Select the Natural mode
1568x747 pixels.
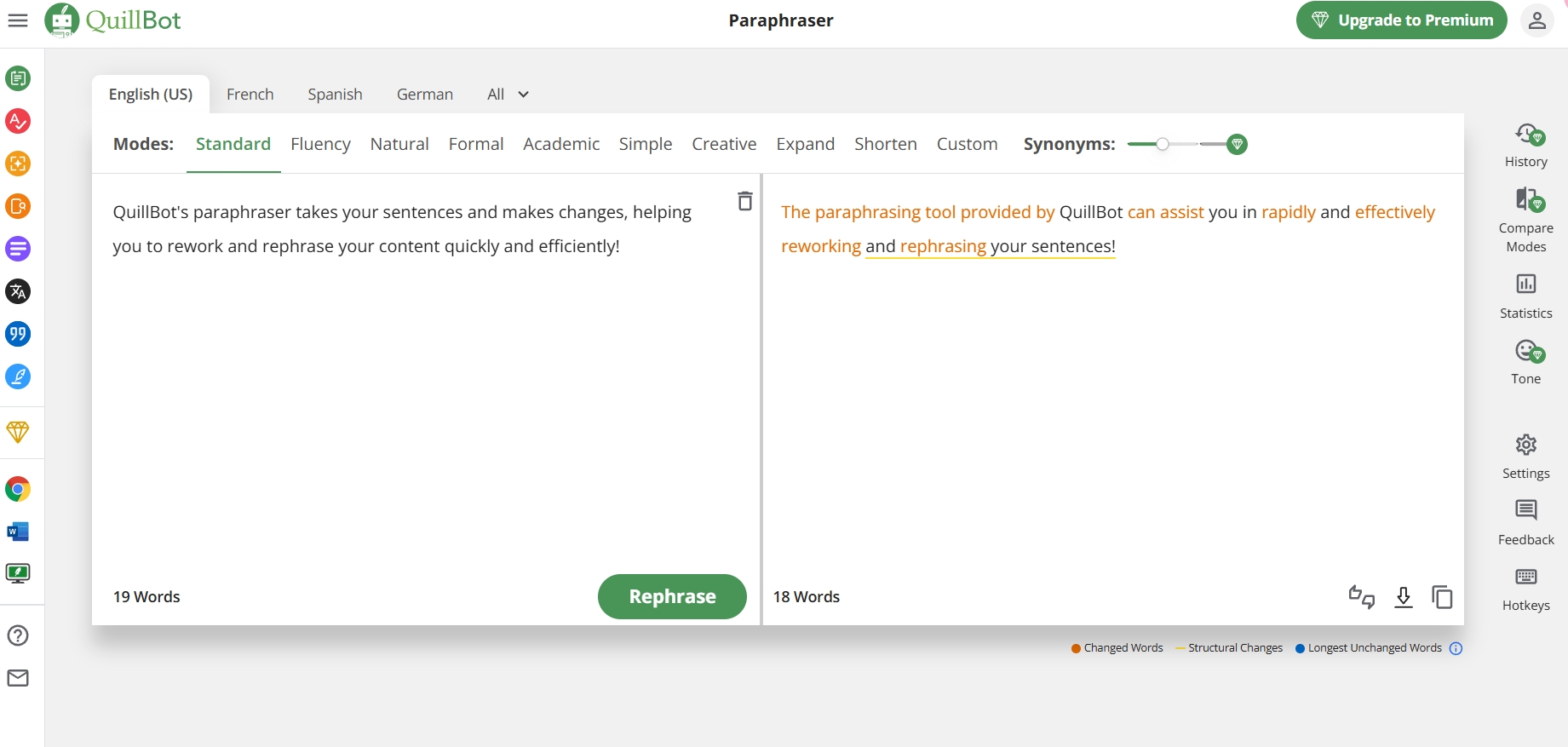pos(399,144)
